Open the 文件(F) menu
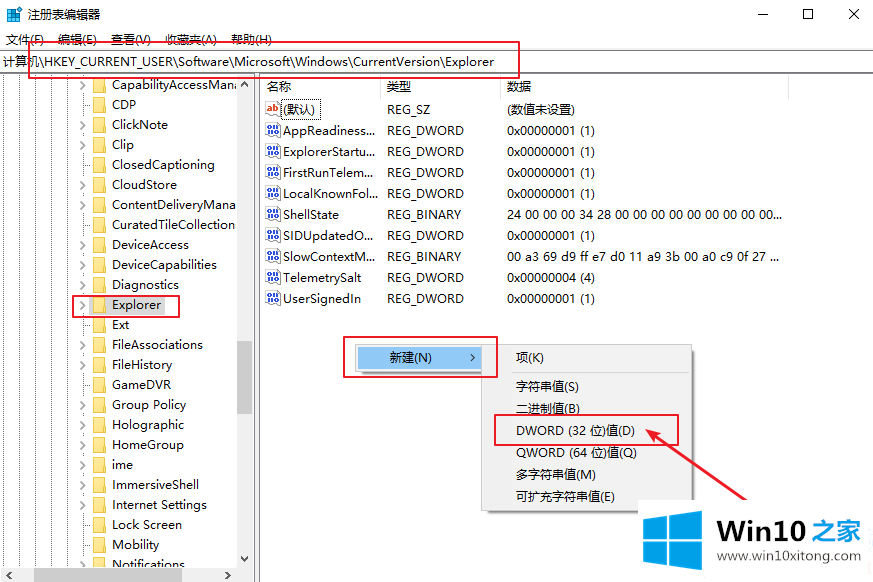The image size is (873, 582). [25, 40]
